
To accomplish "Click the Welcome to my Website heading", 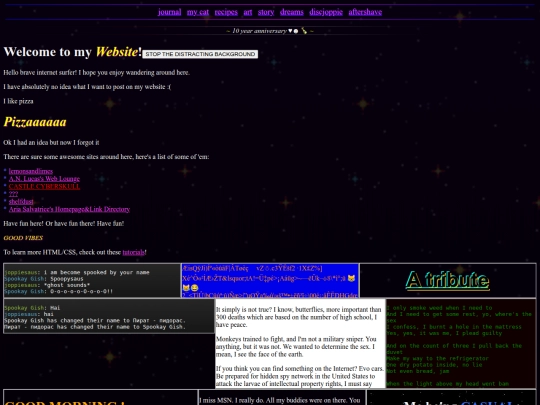I will (73, 52).
